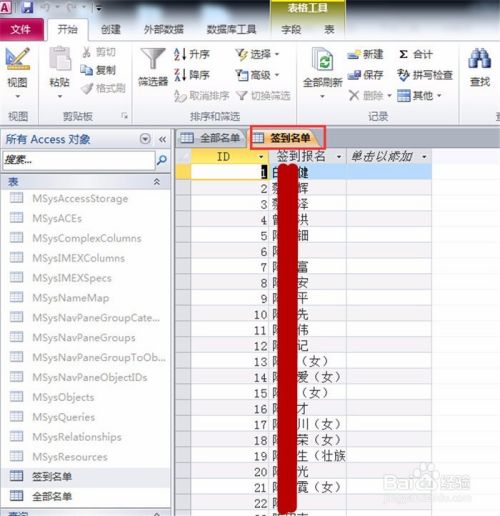Switch to the 创建 ribbon tab
The image size is (500, 516).
coord(111,30)
